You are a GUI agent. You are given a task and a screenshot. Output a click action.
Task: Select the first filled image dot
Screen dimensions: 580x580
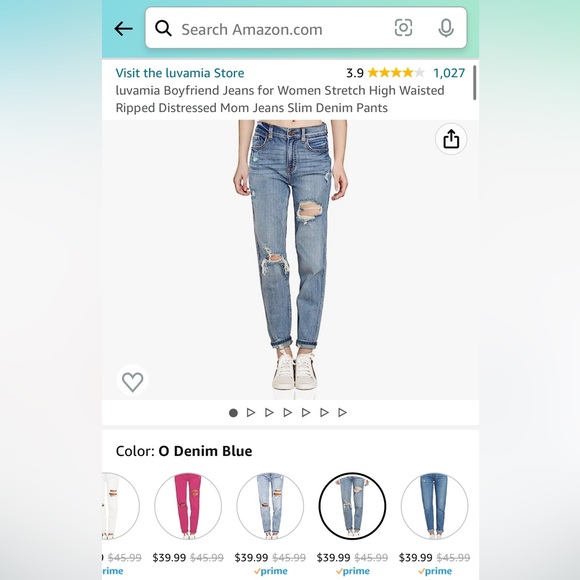click(x=233, y=413)
